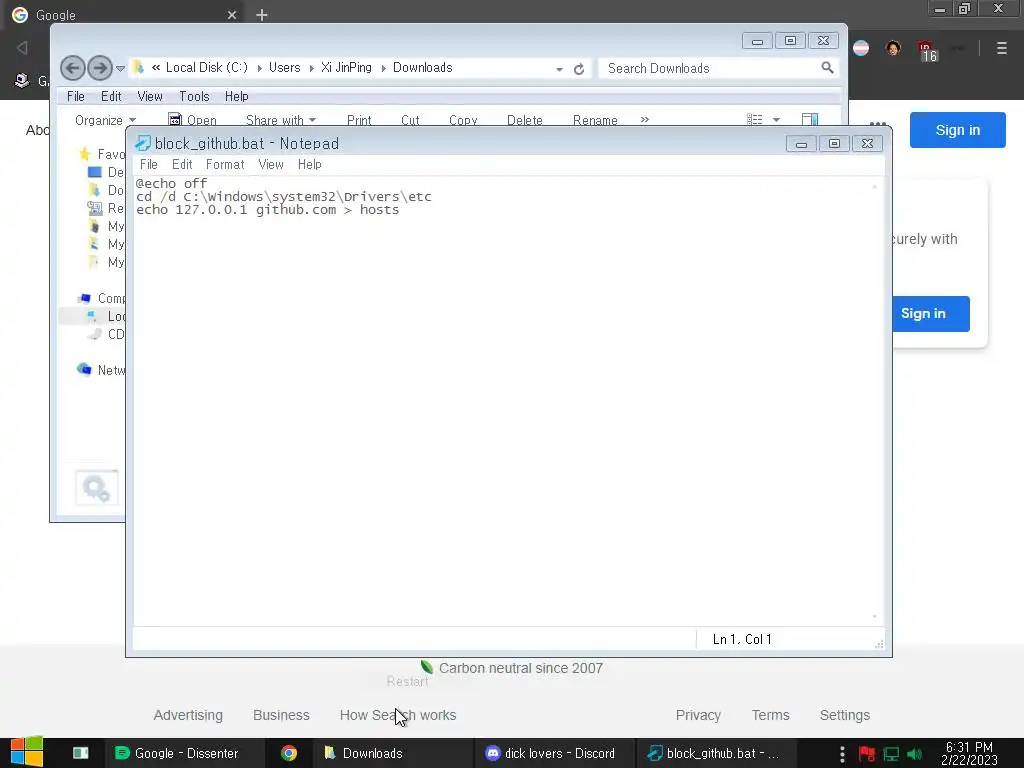Open Notepad's Help menu
This screenshot has width=1024, height=768.
(x=310, y=165)
